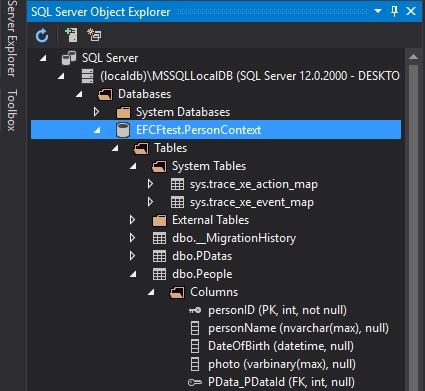Click the personName column icon
The height and width of the screenshot is (391, 425).
[x=195, y=328]
